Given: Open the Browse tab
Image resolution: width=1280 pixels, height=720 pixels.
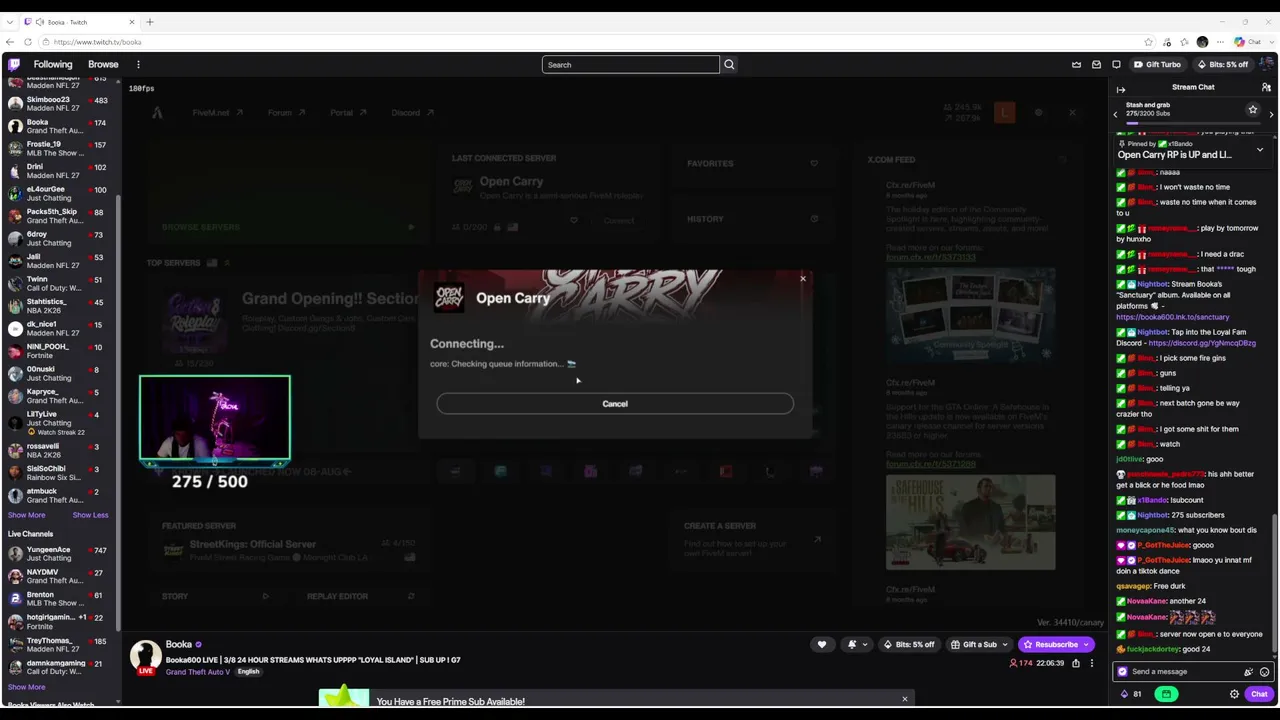Looking at the screenshot, I should [x=103, y=65].
